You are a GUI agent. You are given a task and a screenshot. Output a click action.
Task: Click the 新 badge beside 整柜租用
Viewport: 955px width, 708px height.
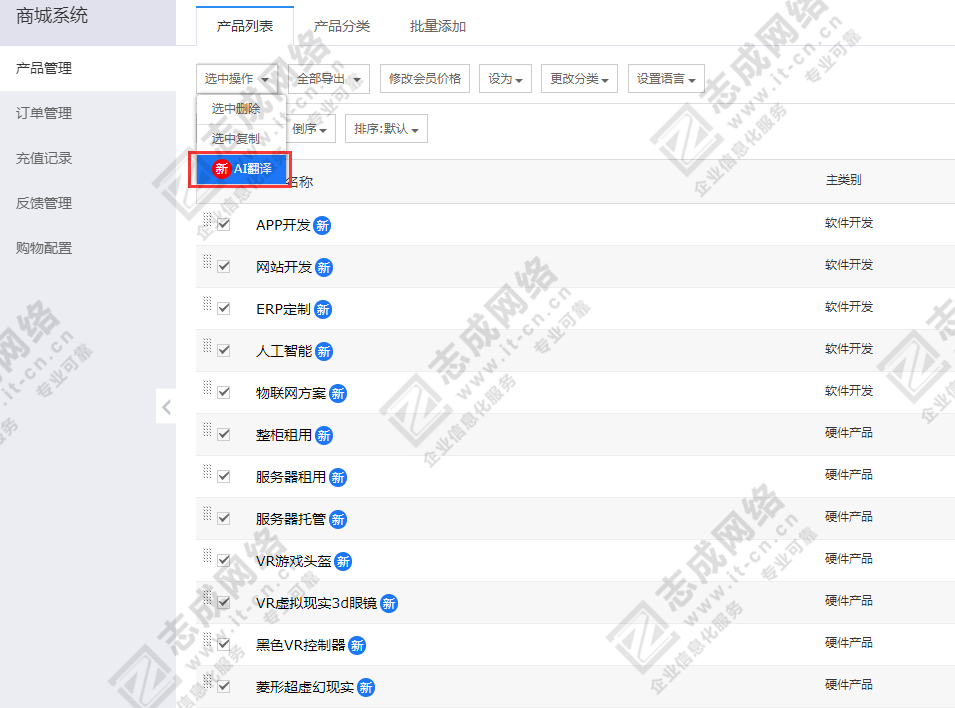(x=324, y=436)
